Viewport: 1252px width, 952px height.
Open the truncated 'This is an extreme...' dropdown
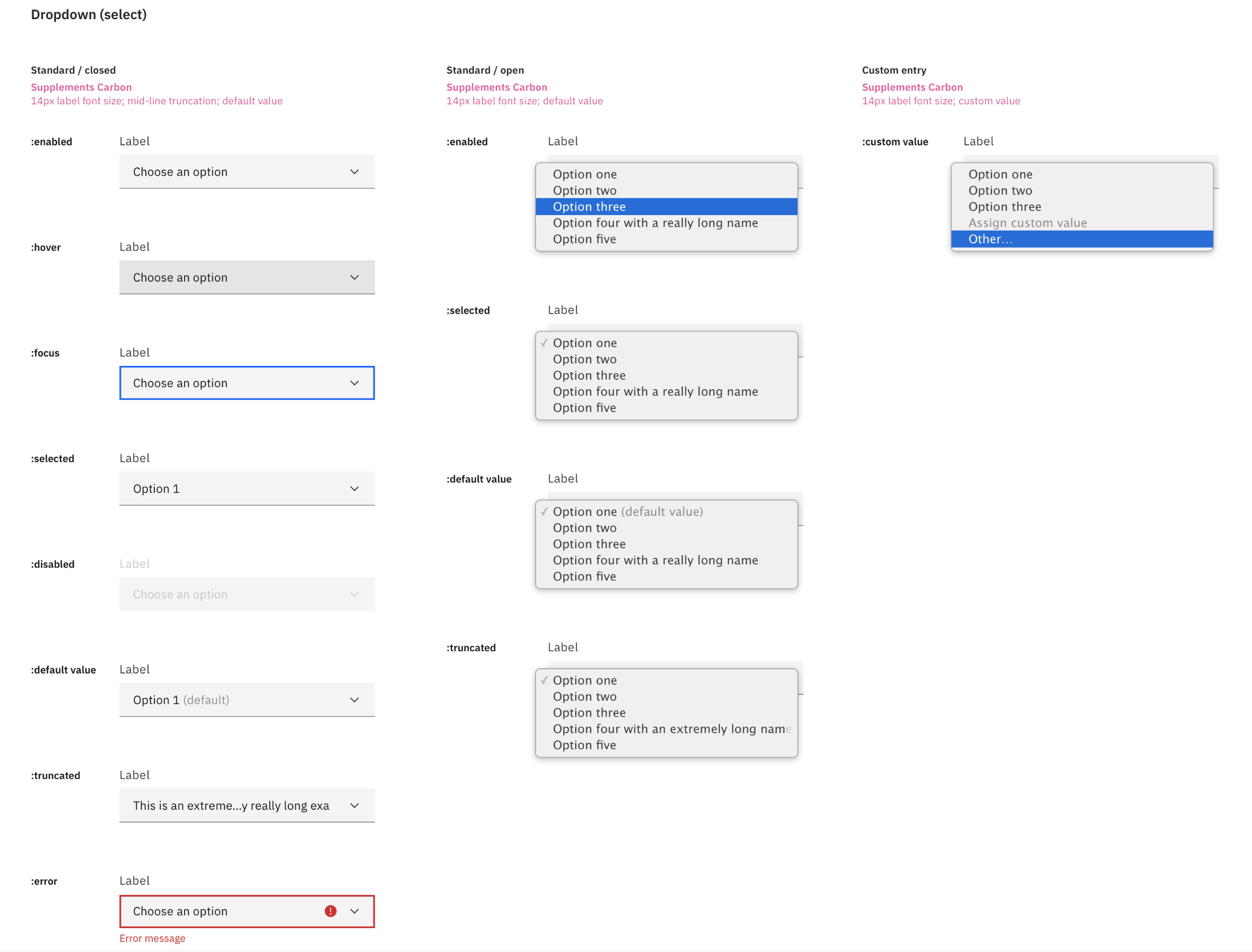point(230,805)
